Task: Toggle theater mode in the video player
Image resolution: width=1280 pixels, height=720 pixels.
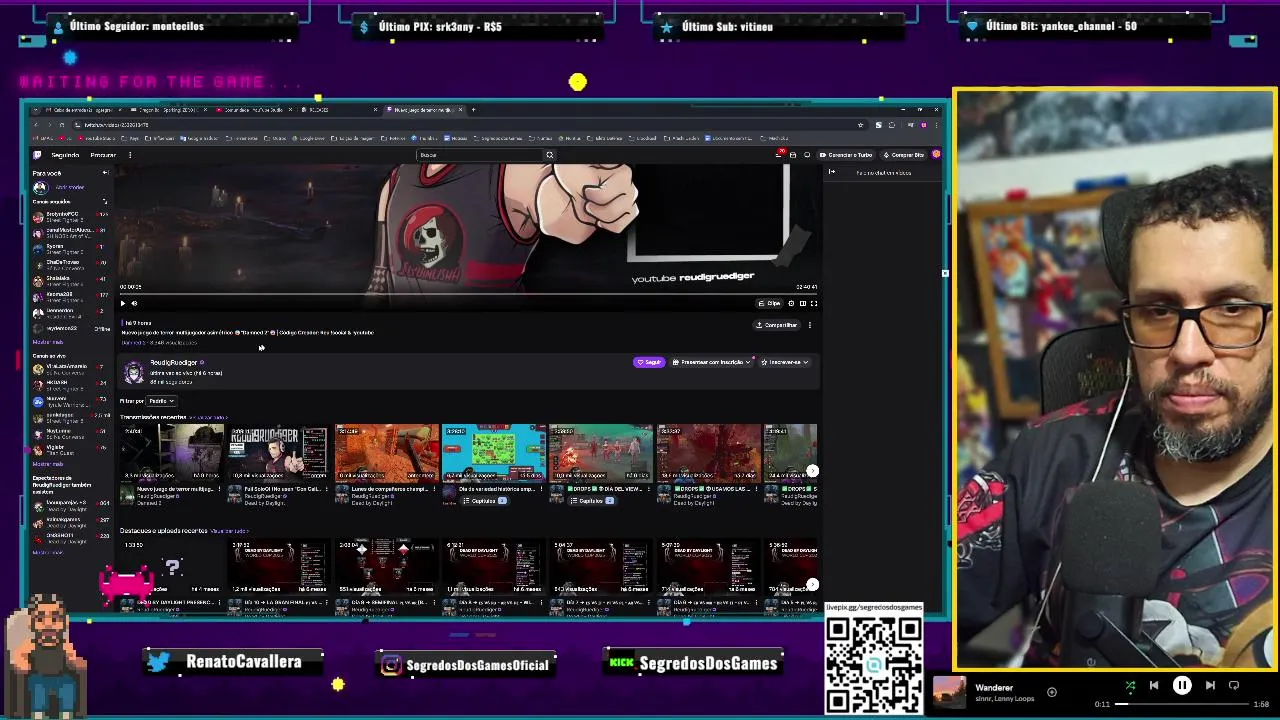Action: (803, 303)
